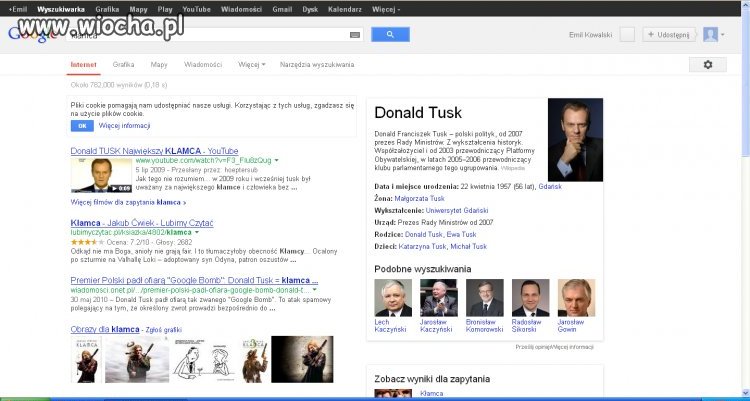
Task: Open the Wikipedia source link in description
Action: [513, 168]
